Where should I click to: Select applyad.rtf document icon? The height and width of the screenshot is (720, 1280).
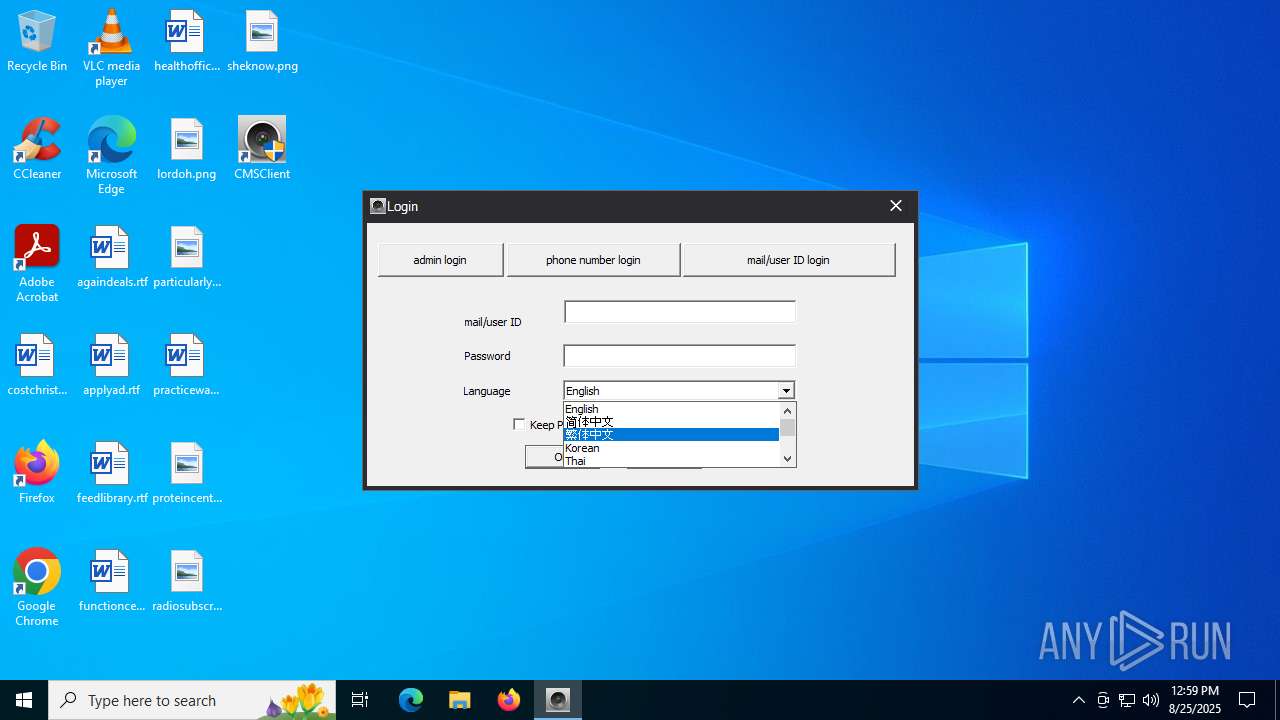[x=111, y=365]
